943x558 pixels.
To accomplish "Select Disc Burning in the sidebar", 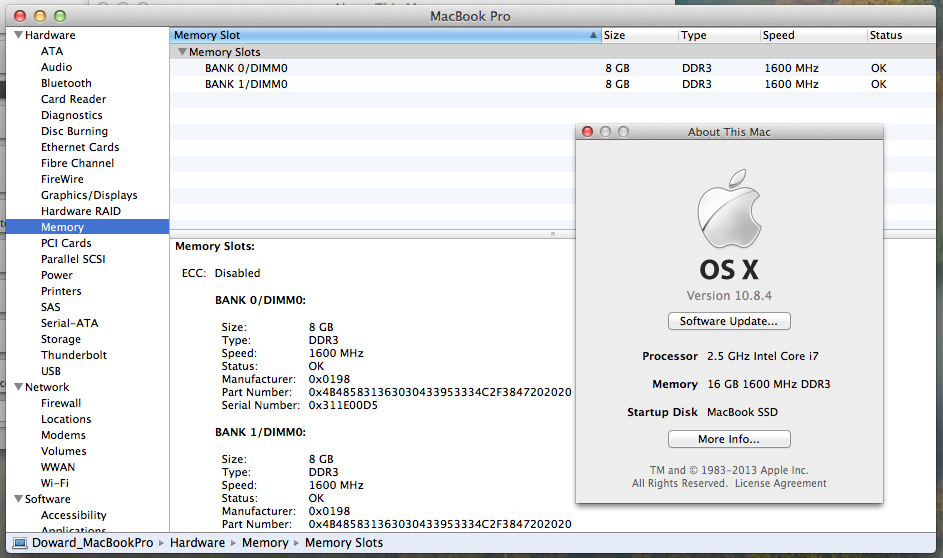I will point(75,131).
